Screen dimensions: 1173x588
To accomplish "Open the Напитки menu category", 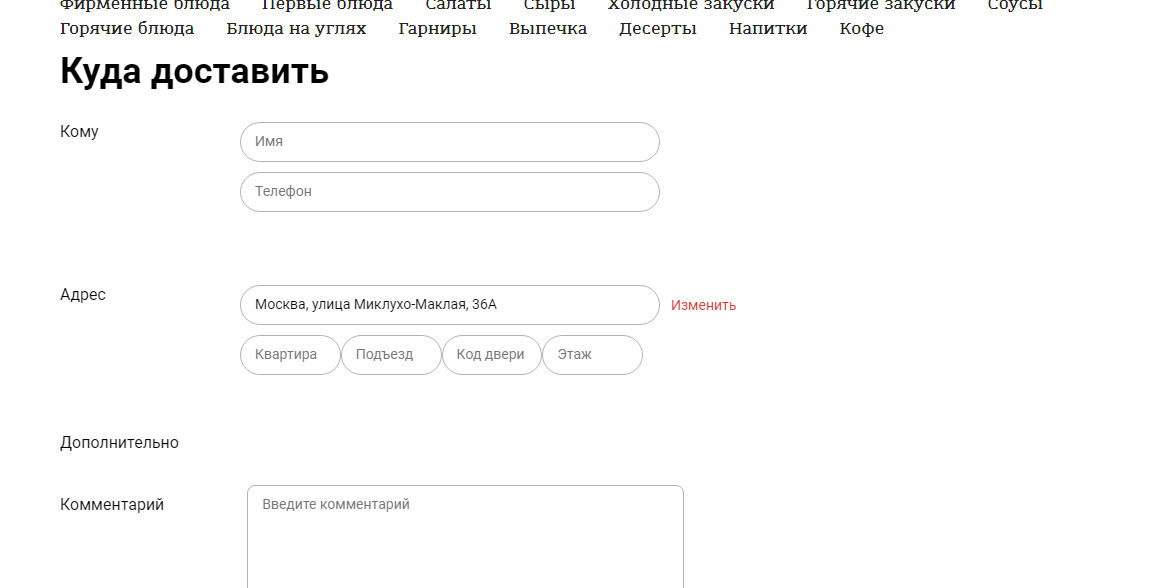I will coord(767,29).
